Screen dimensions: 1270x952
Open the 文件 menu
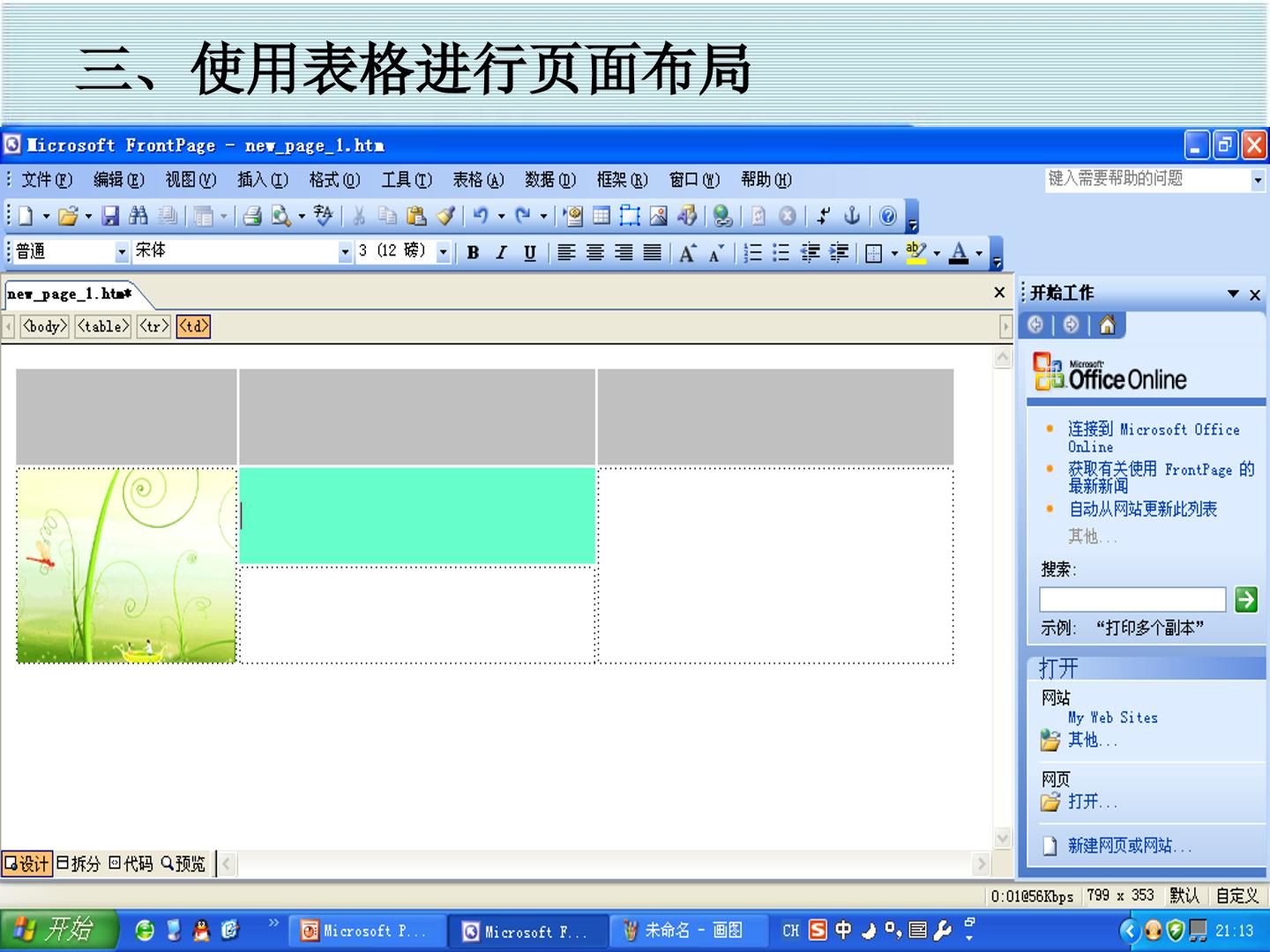(46, 180)
